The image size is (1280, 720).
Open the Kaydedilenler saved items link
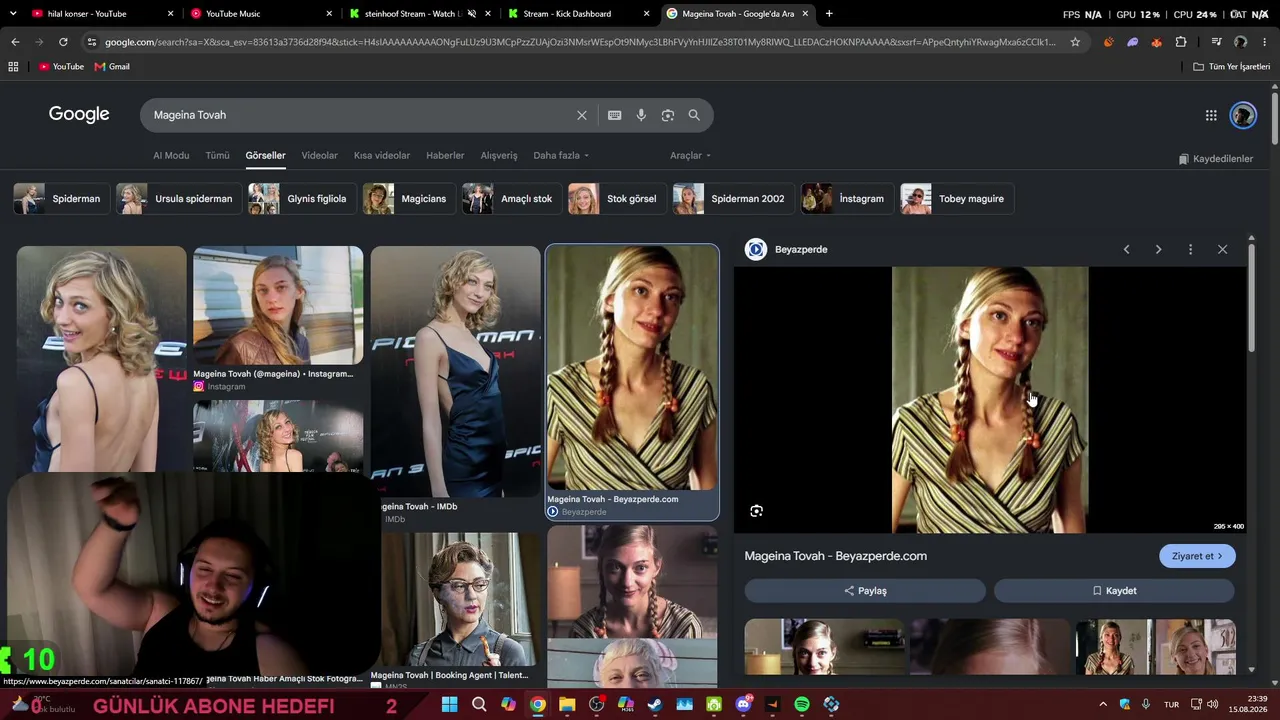click(x=1215, y=159)
